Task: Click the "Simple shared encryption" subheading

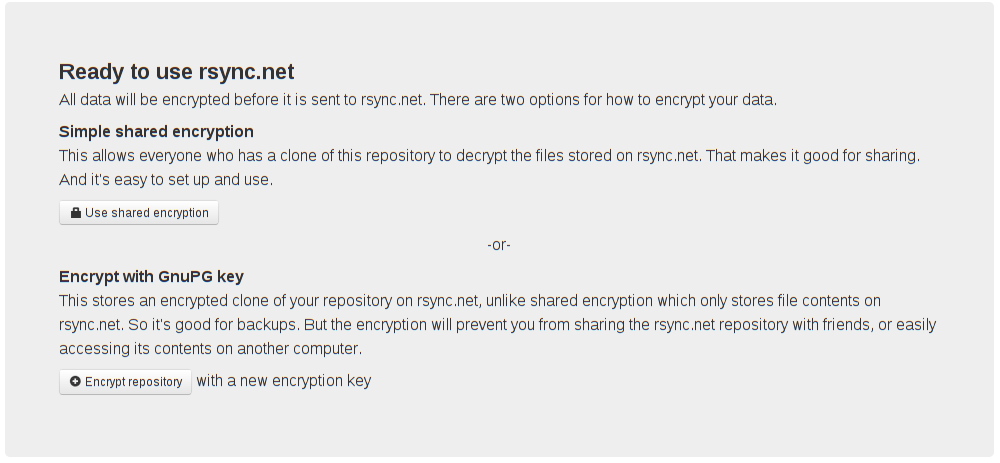Action: coord(156,131)
